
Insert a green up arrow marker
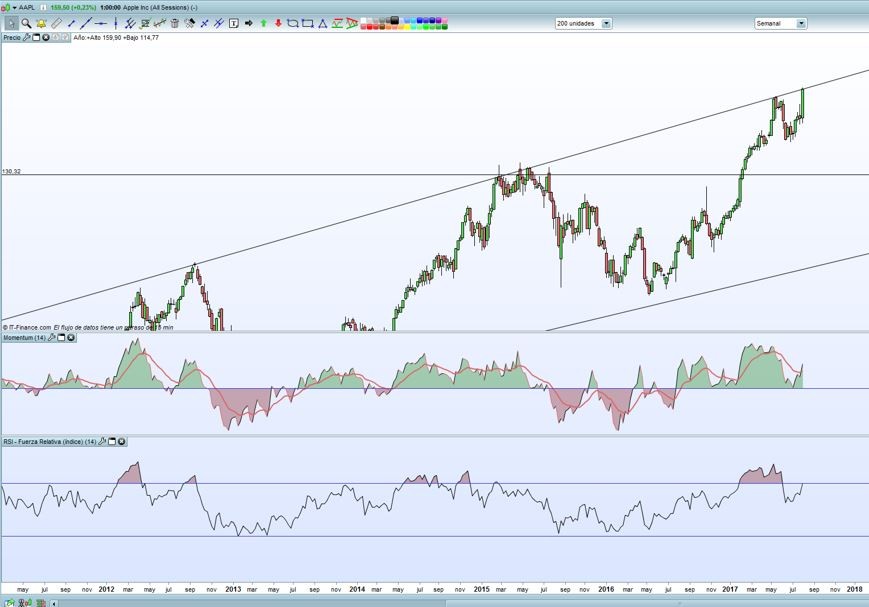pyautogui.click(x=264, y=23)
